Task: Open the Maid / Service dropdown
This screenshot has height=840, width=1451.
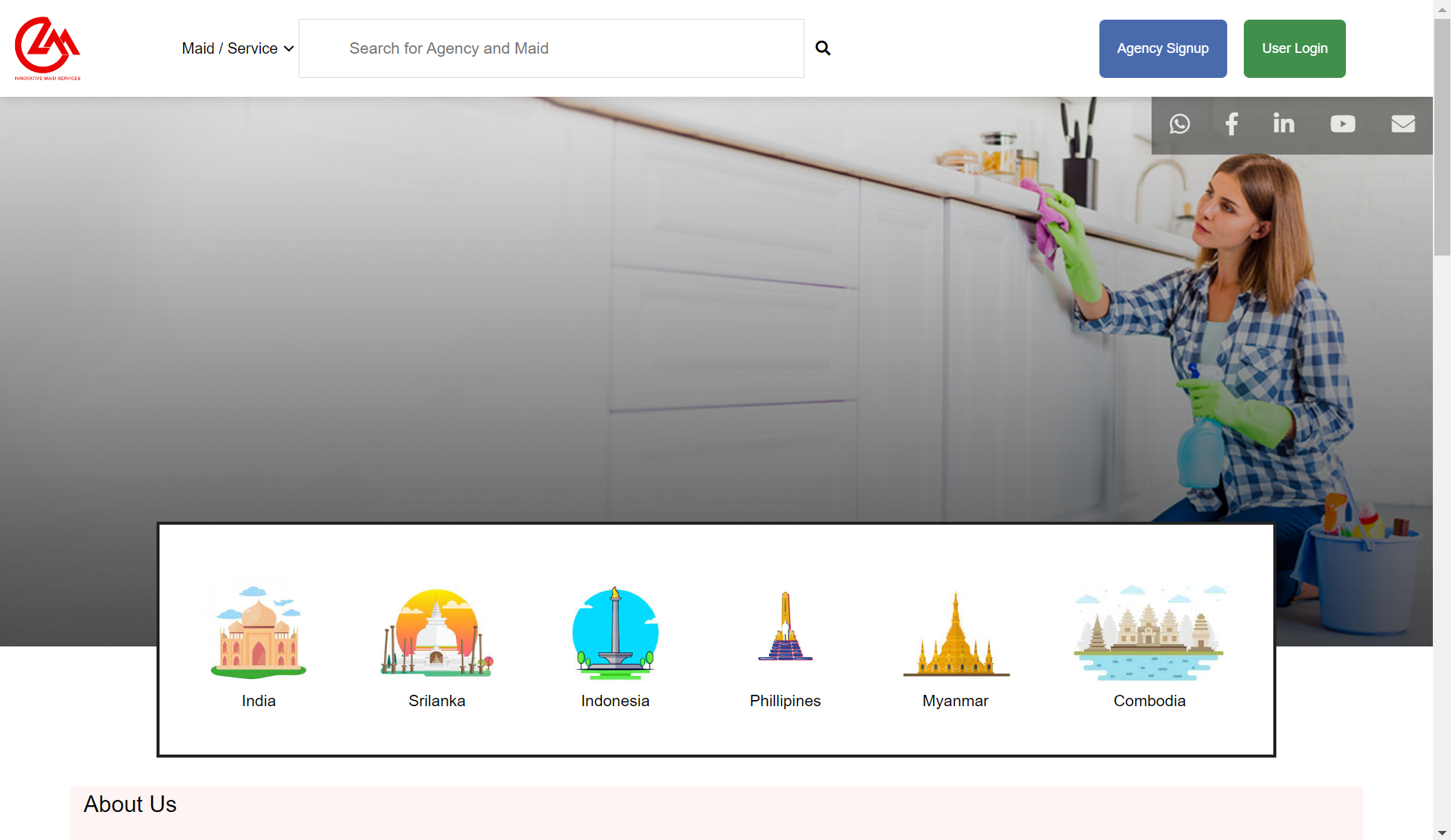Action: [x=237, y=48]
